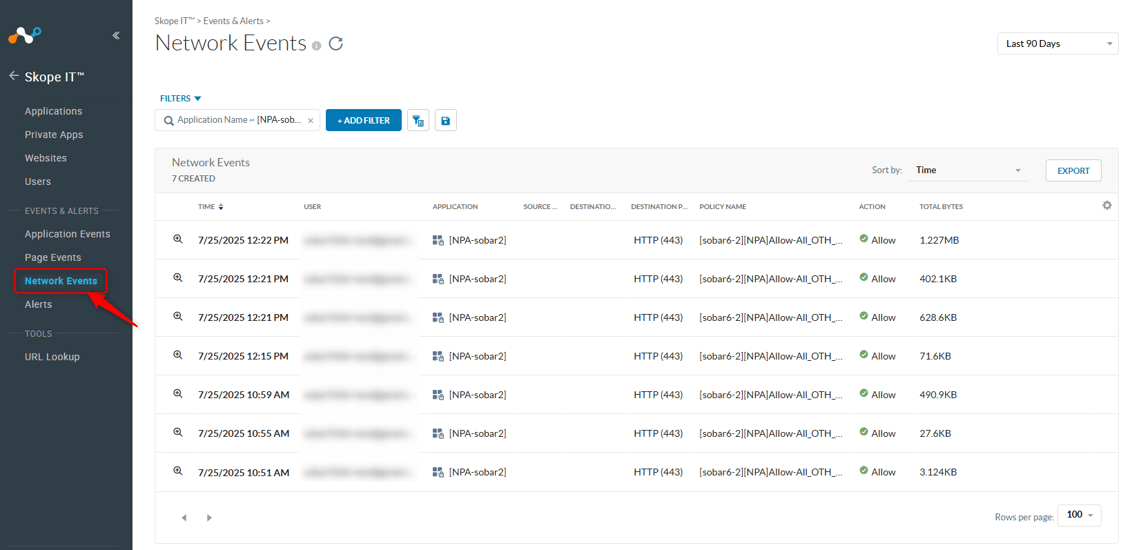Open Applications in sidebar
This screenshot has width=1123, height=550.
tap(53, 111)
